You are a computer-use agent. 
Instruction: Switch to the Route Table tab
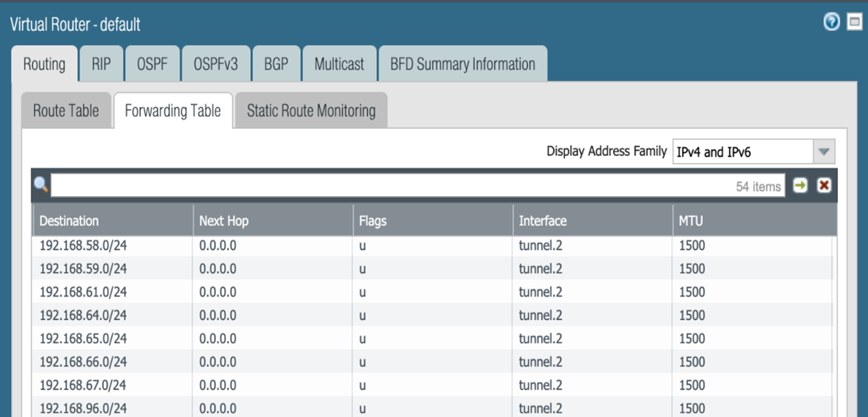tap(66, 111)
